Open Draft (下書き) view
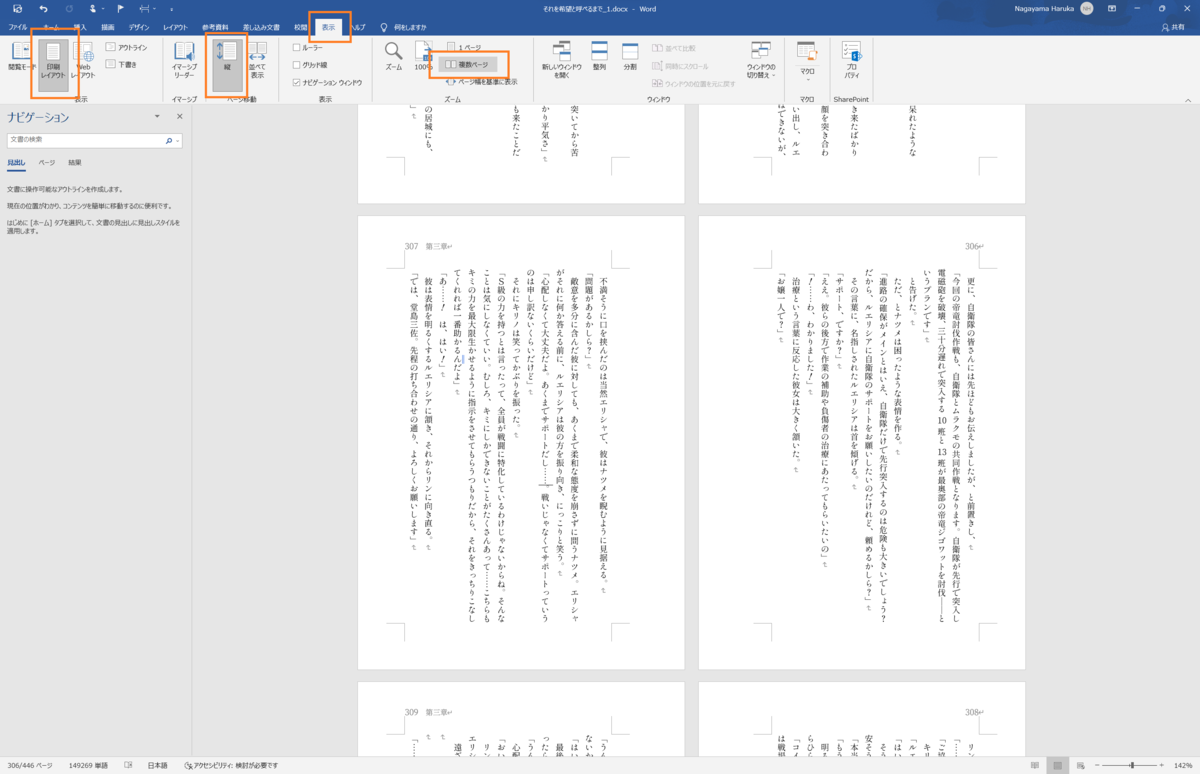 coord(121,64)
